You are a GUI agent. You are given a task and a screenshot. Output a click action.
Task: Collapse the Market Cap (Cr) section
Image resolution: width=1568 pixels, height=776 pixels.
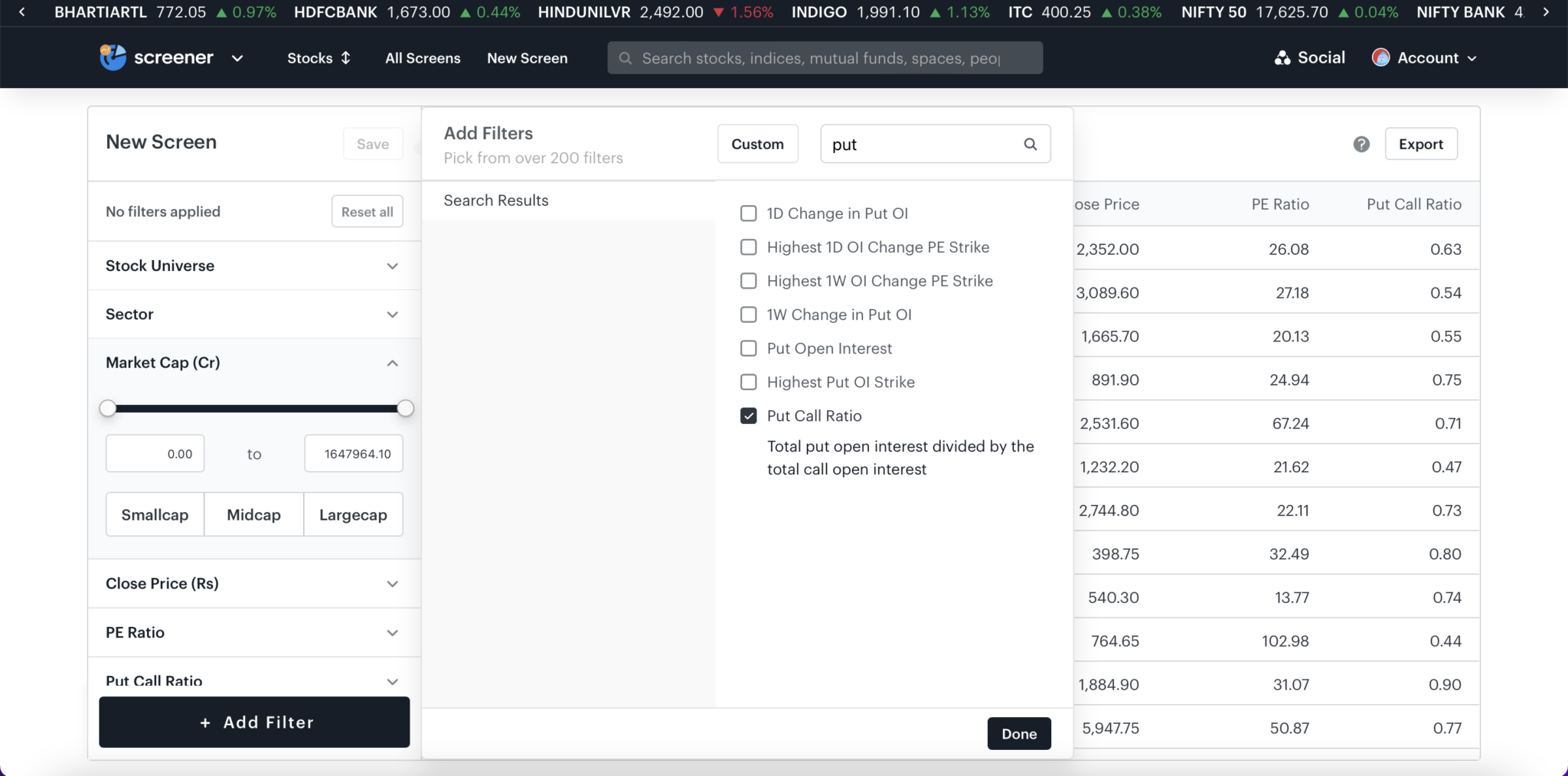[x=392, y=364]
